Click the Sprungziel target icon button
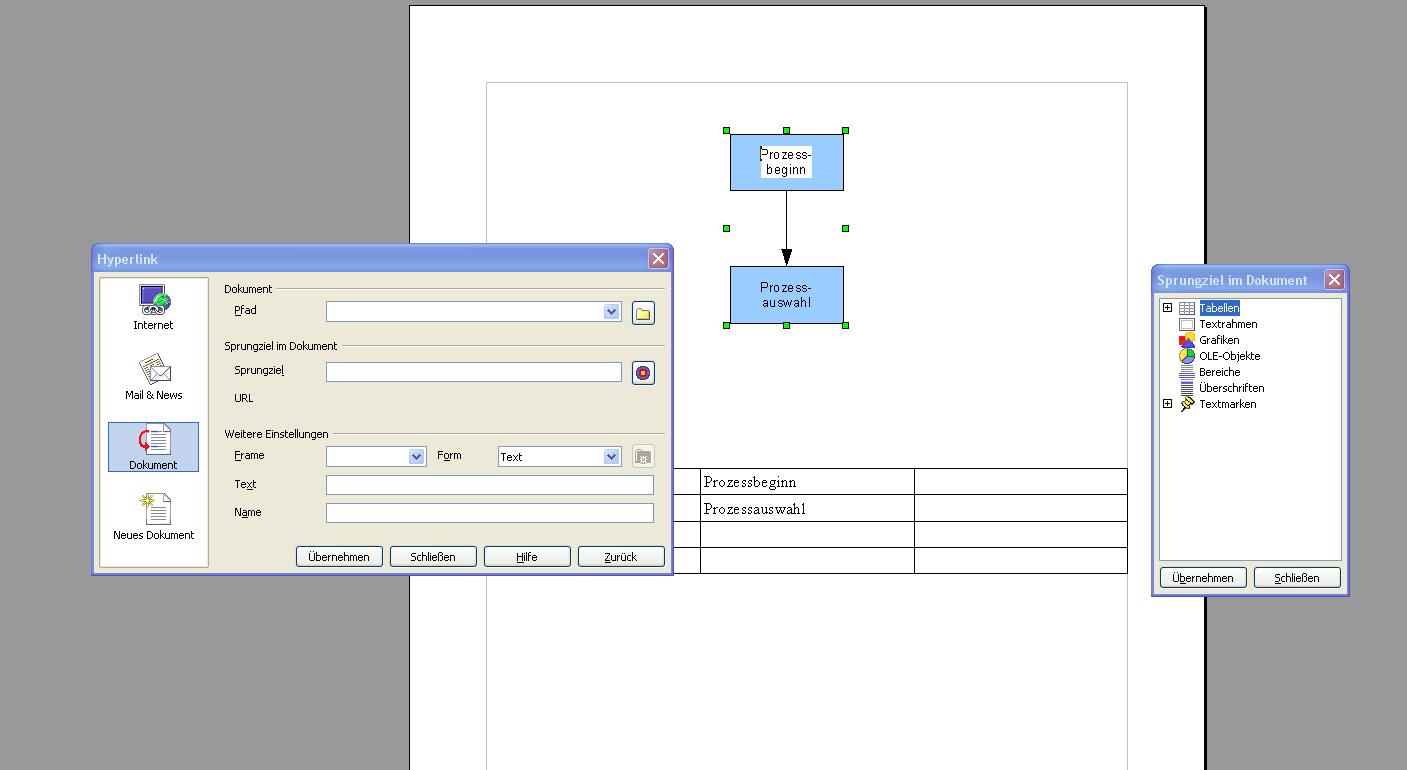The height and width of the screenshot is (770, 1407). tap(643, 373)
